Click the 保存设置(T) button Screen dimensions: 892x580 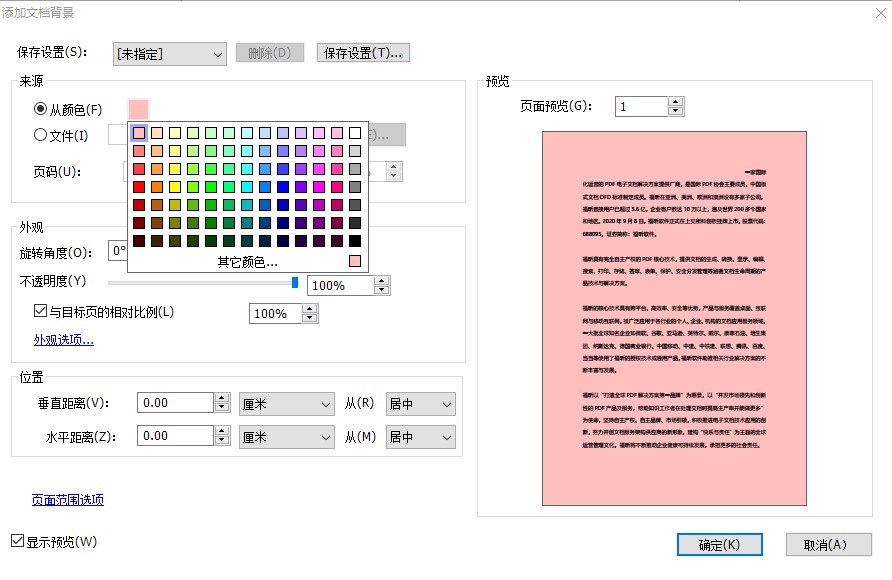click(363, 52)
